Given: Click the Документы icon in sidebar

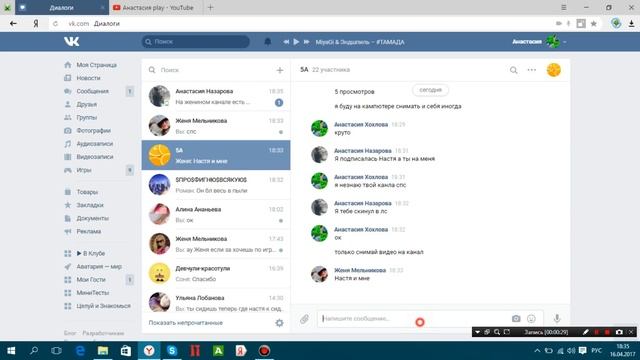Looking at the screenshot, I should click(x=68, y=218).
